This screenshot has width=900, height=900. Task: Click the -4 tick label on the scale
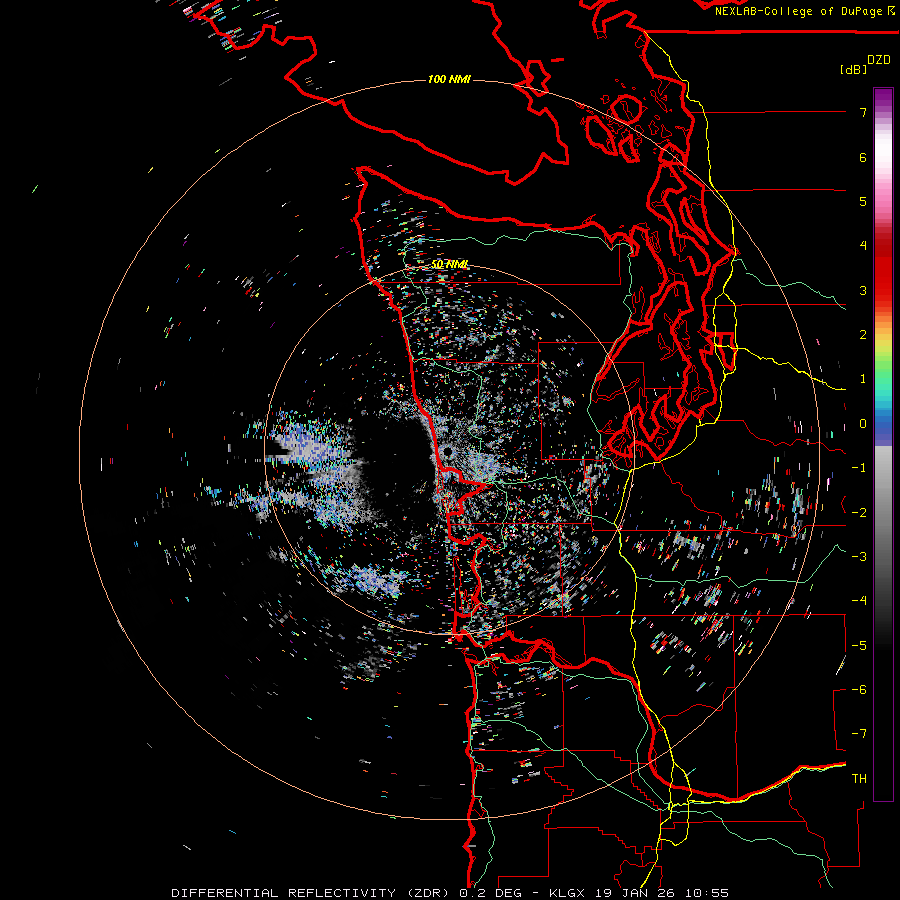point(859,601)
